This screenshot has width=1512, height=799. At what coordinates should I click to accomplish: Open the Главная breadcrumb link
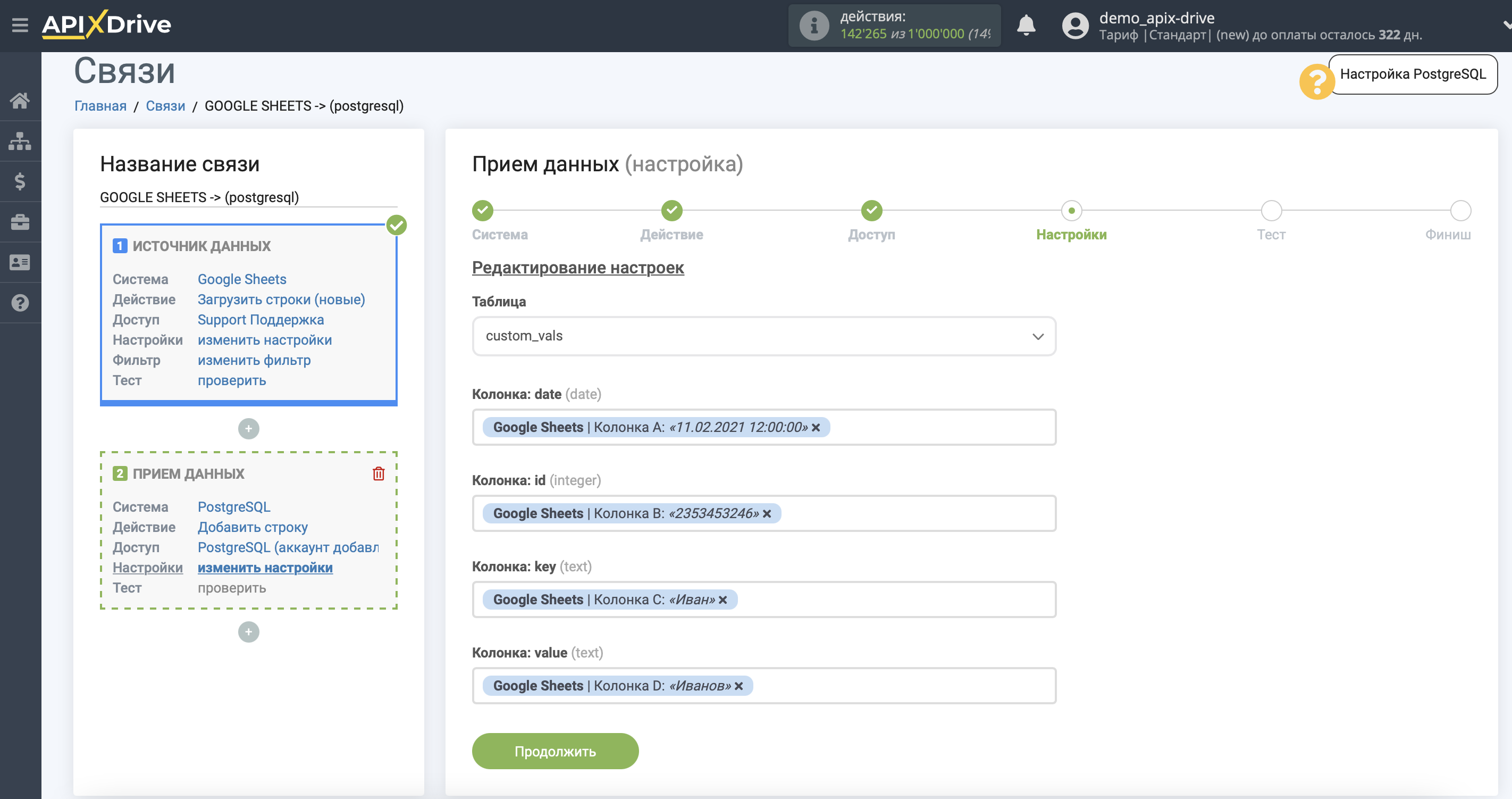tap(100, 106)
